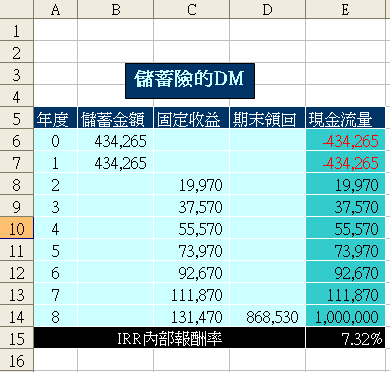
Task: Click the 儲蓄金額 header cell
Action: [x=115, y=118]
